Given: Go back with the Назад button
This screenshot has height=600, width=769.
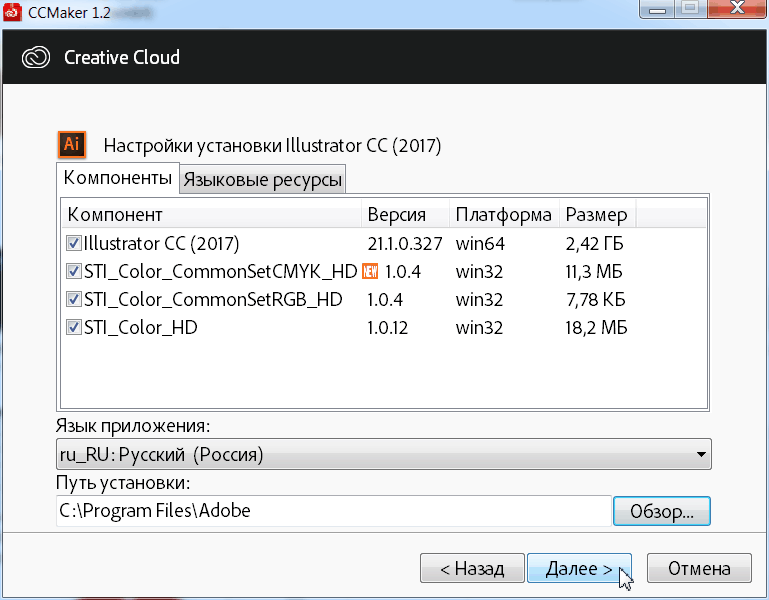Looking at the screenshot, I should (x=472, y=568).
